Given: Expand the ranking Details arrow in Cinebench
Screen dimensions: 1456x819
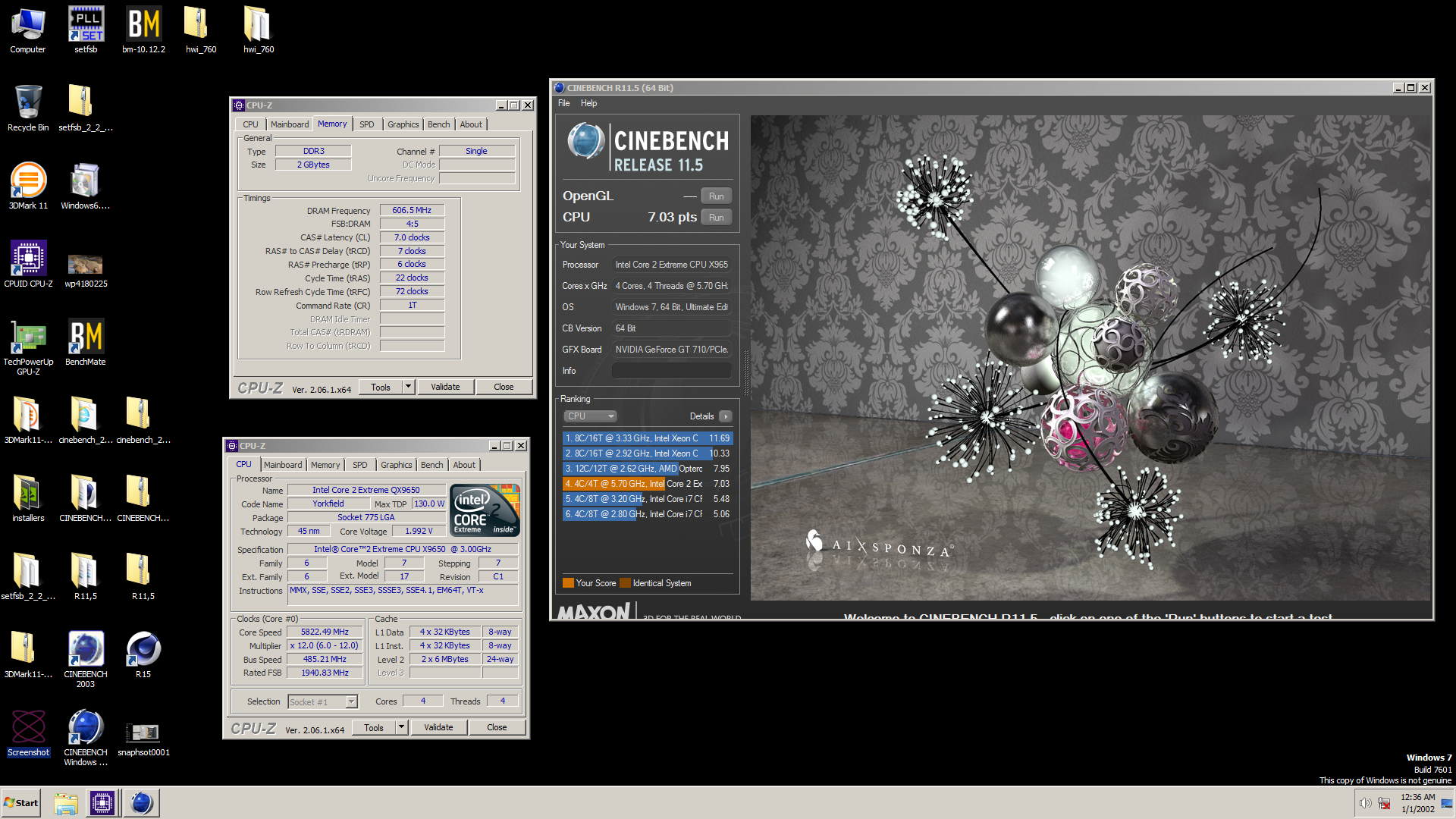Looking at the screenshot, I should click(x=726, y=416).
